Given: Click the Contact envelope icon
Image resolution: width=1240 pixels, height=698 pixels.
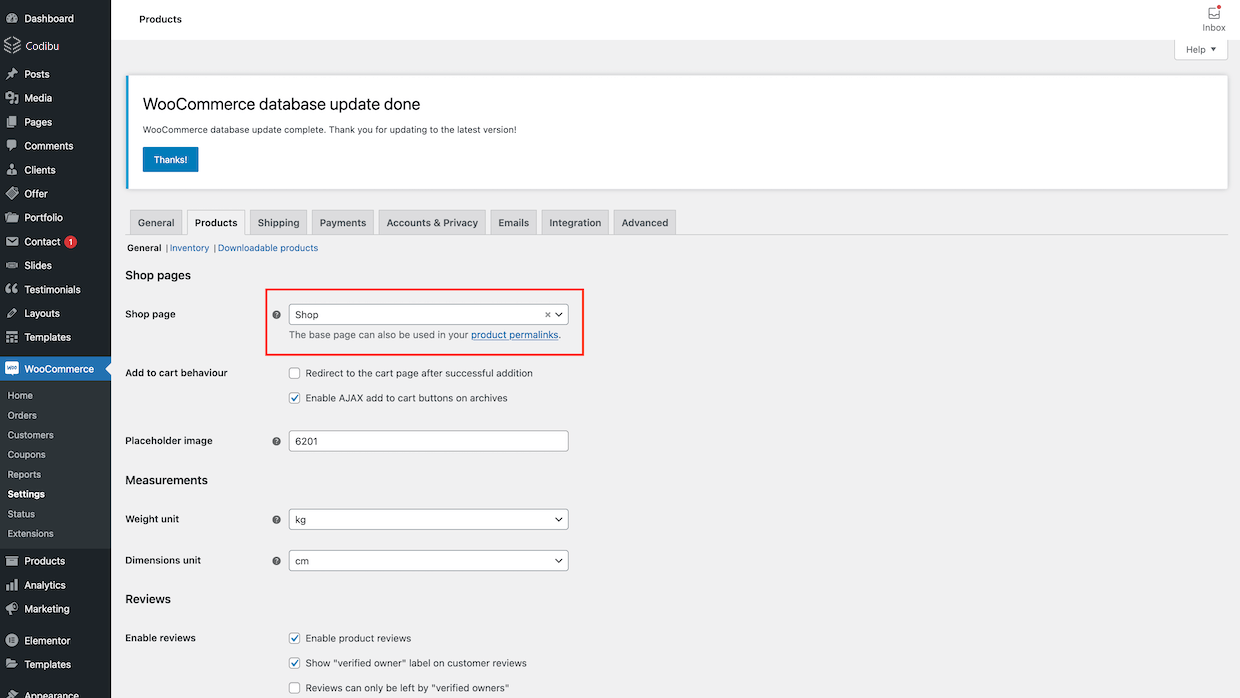Looking at the screenshot, I should coord(12,241).
